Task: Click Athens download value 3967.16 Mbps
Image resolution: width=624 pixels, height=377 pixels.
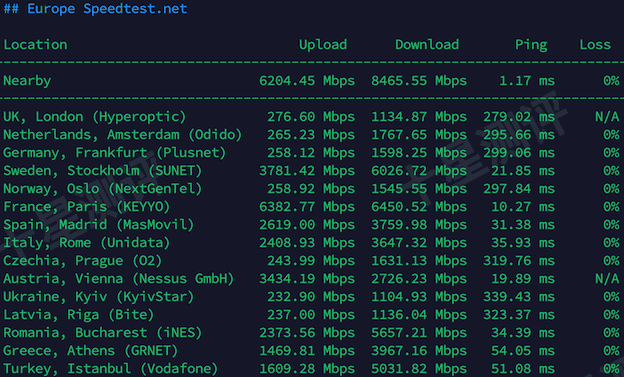Action: pyautogui.click(x=419, y=351)
